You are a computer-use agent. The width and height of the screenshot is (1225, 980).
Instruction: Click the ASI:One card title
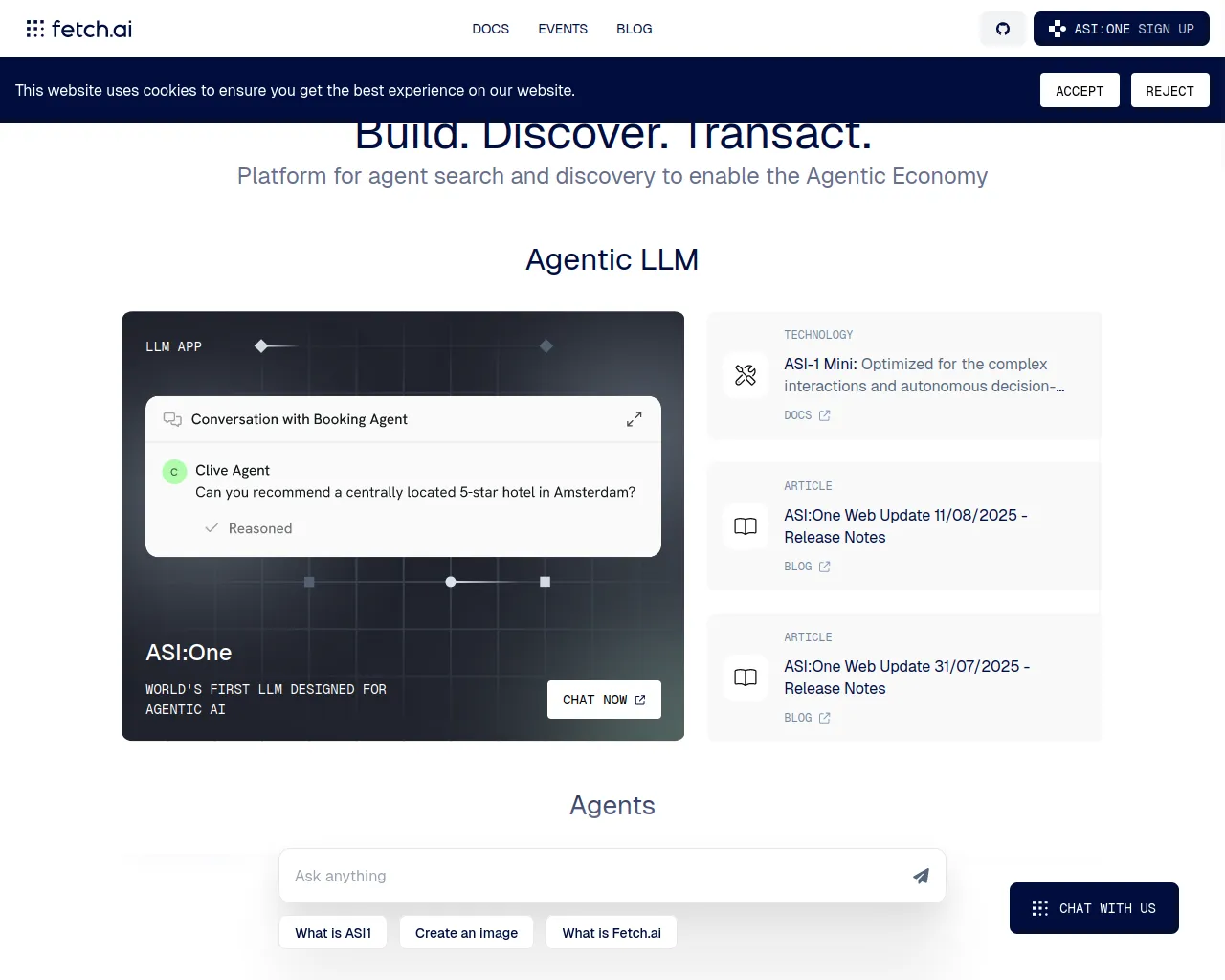coord(189,653)
